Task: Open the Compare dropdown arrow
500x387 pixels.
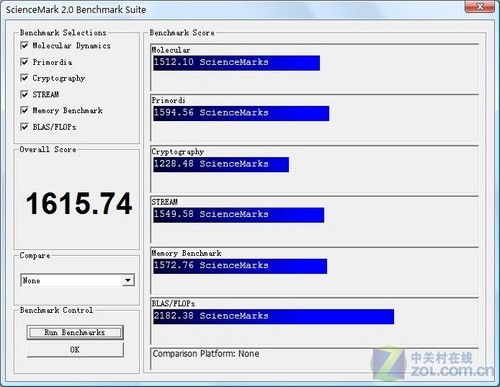Action: (x=128, y=280)
